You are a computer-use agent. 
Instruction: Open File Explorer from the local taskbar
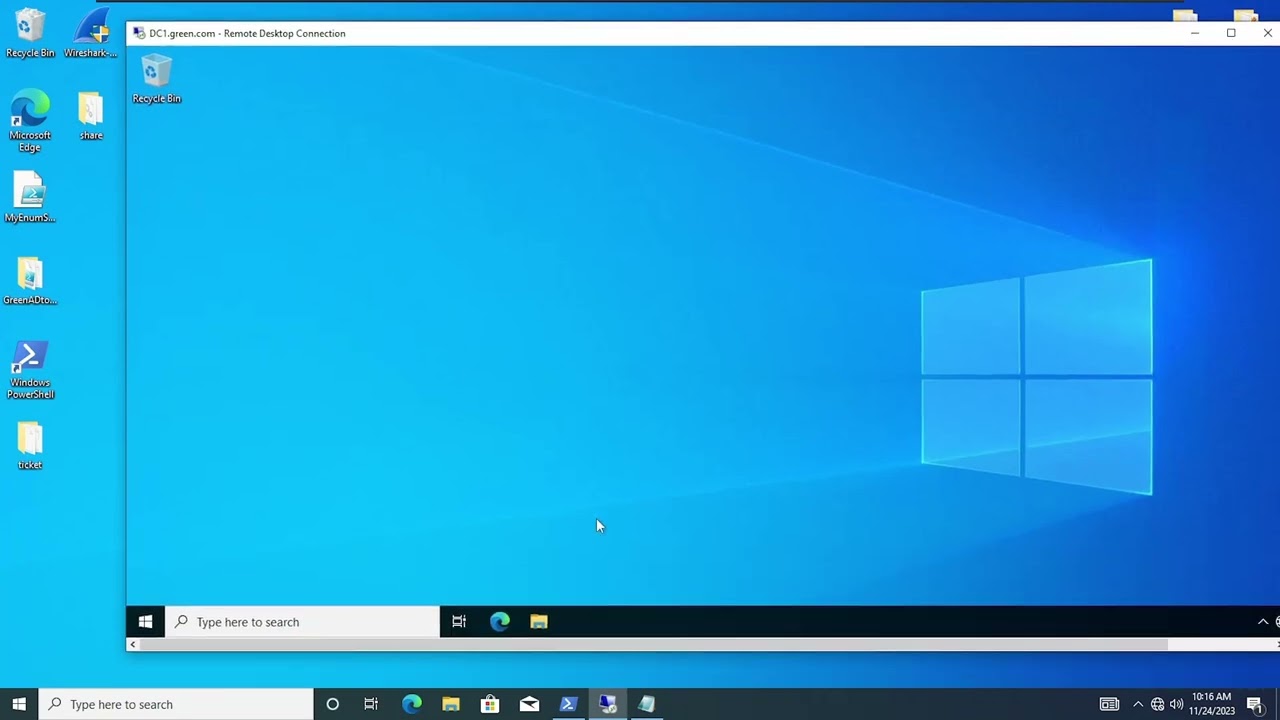click(451, 704)
